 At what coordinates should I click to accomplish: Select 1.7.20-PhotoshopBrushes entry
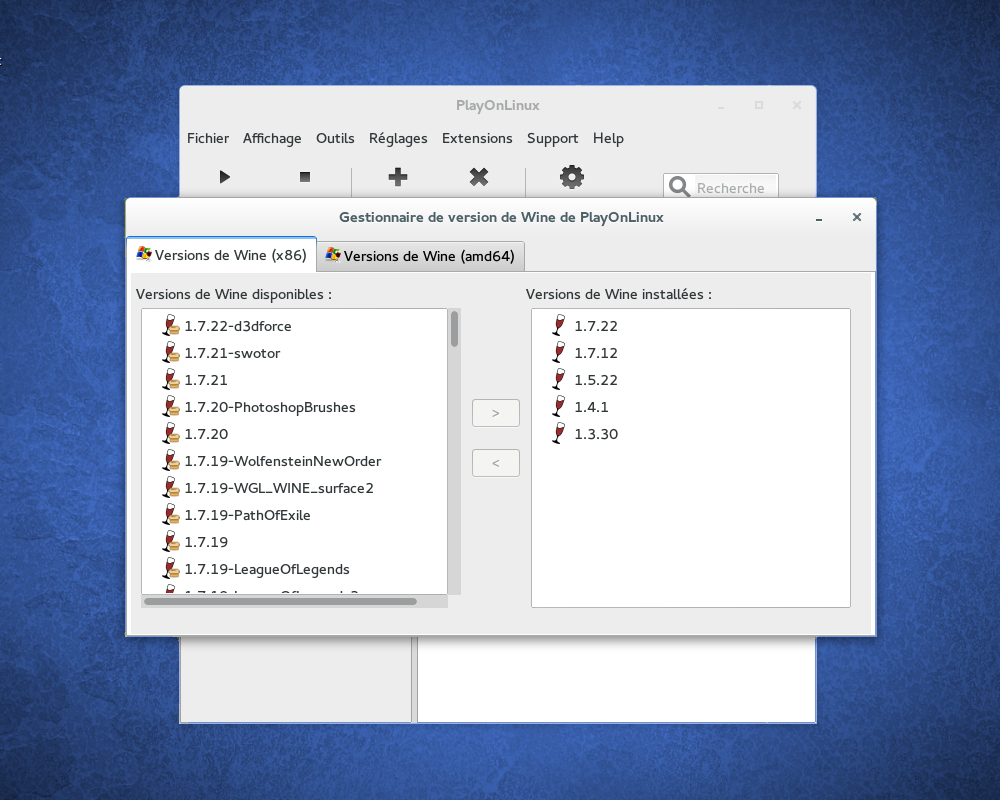(295, 407)
